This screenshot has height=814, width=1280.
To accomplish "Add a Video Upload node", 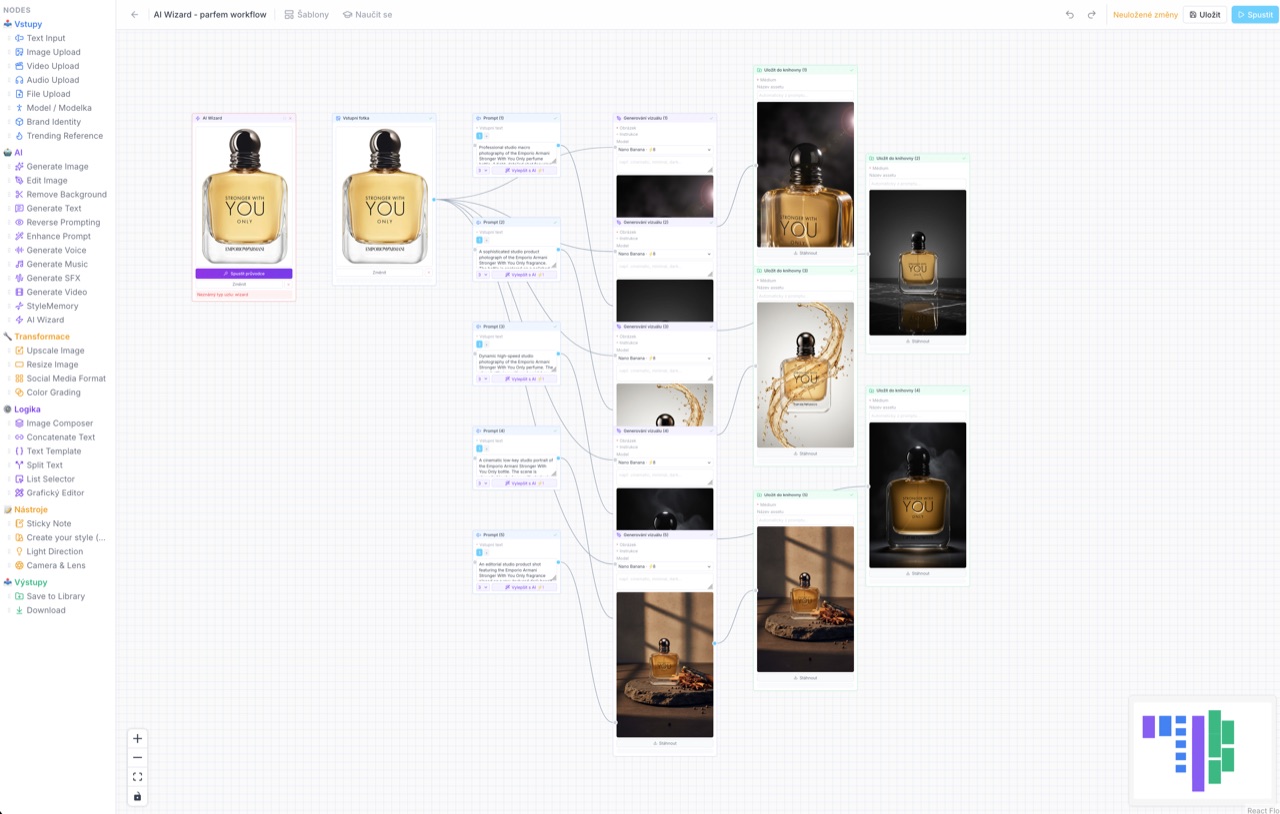I will tap(52, 66).
